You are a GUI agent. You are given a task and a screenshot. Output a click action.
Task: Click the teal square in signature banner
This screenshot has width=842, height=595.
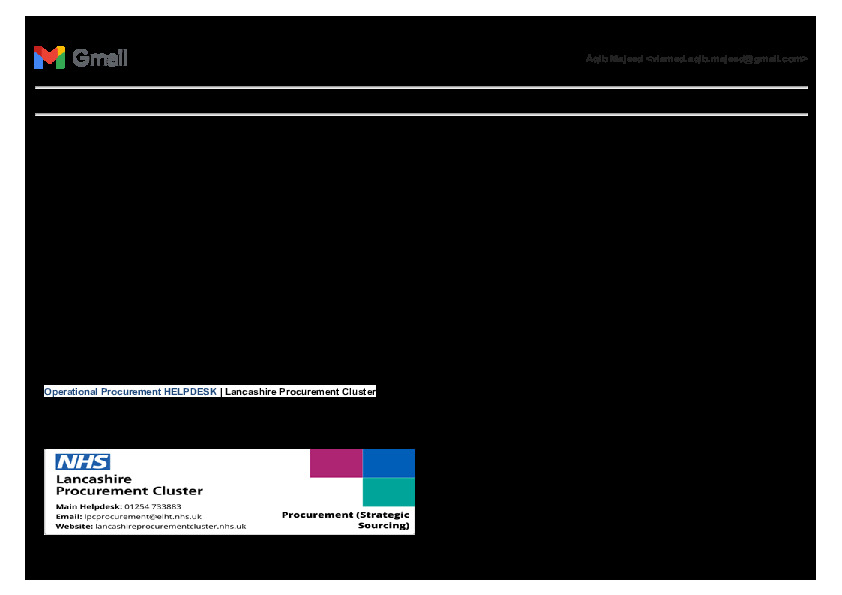point(388,492)
